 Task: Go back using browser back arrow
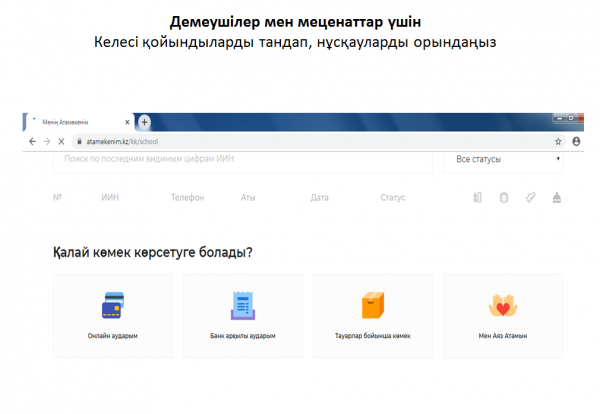click(31, 142)
